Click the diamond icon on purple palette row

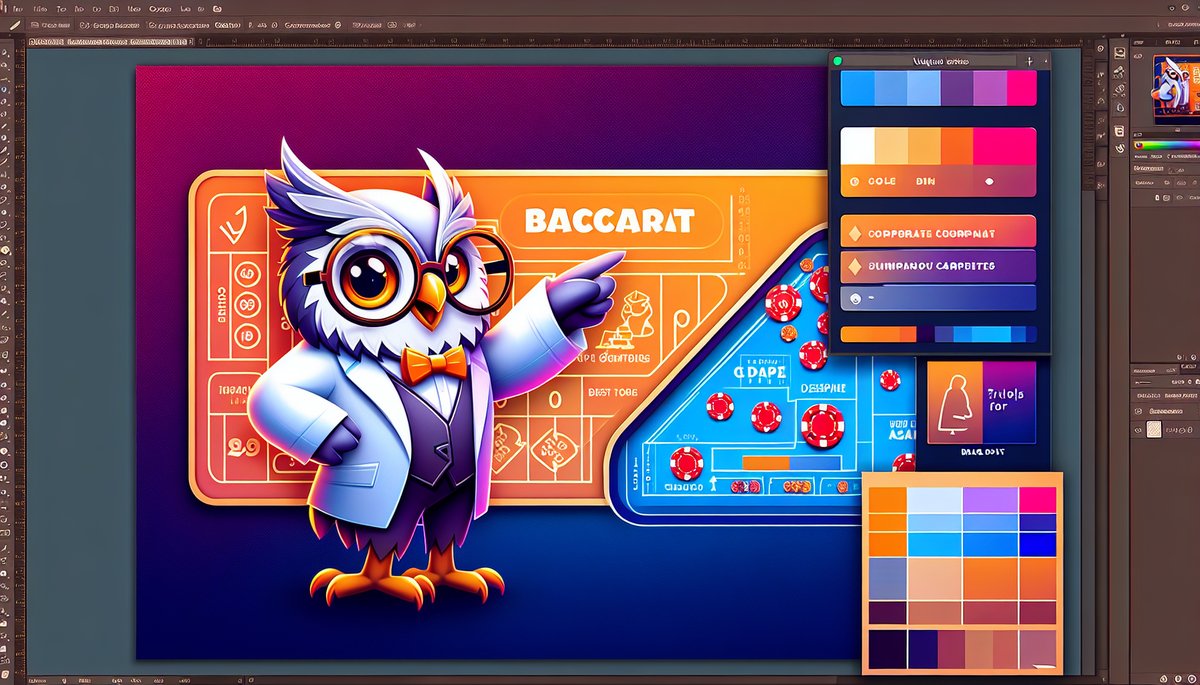pyautogui.click(x=854, y=267)
